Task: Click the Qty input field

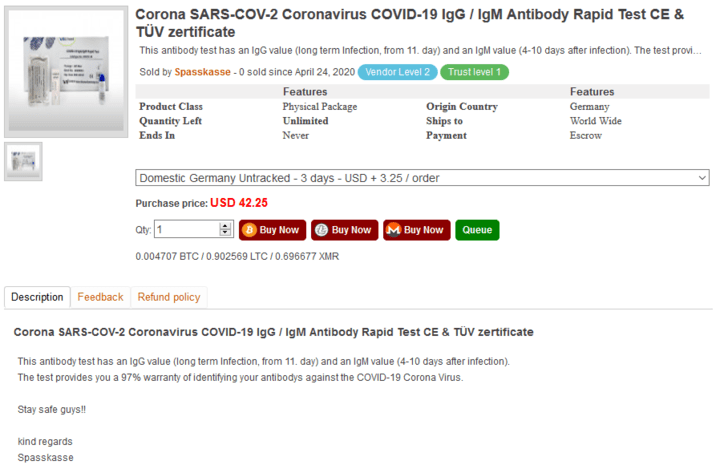Action: point(187,230)
